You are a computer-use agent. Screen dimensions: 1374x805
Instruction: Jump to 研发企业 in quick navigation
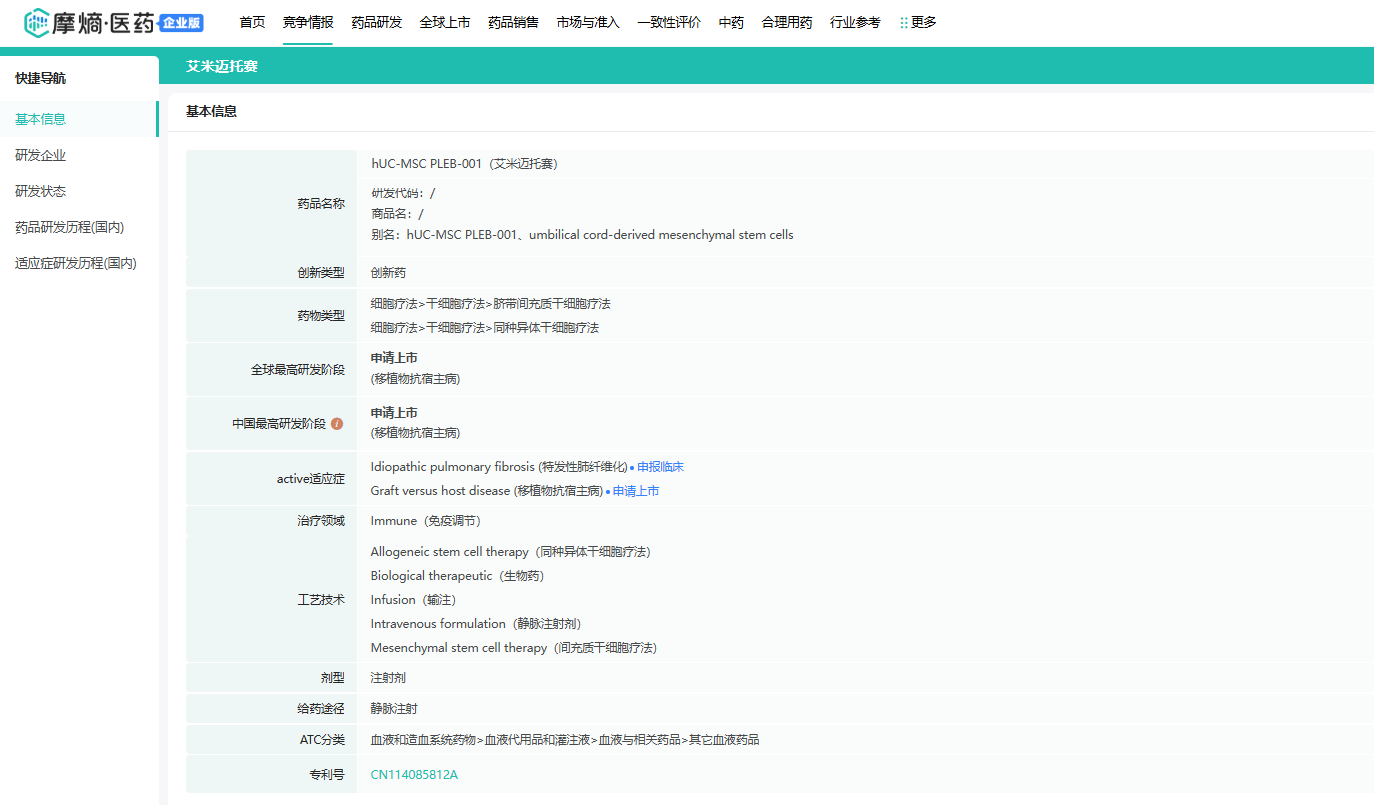[41, 155]
